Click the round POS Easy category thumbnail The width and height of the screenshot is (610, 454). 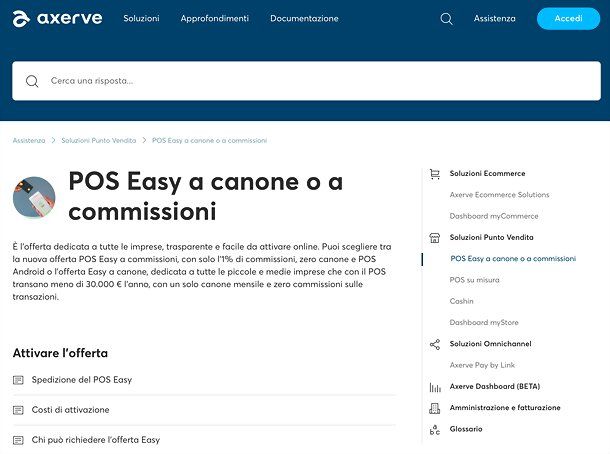click(34, 197)
